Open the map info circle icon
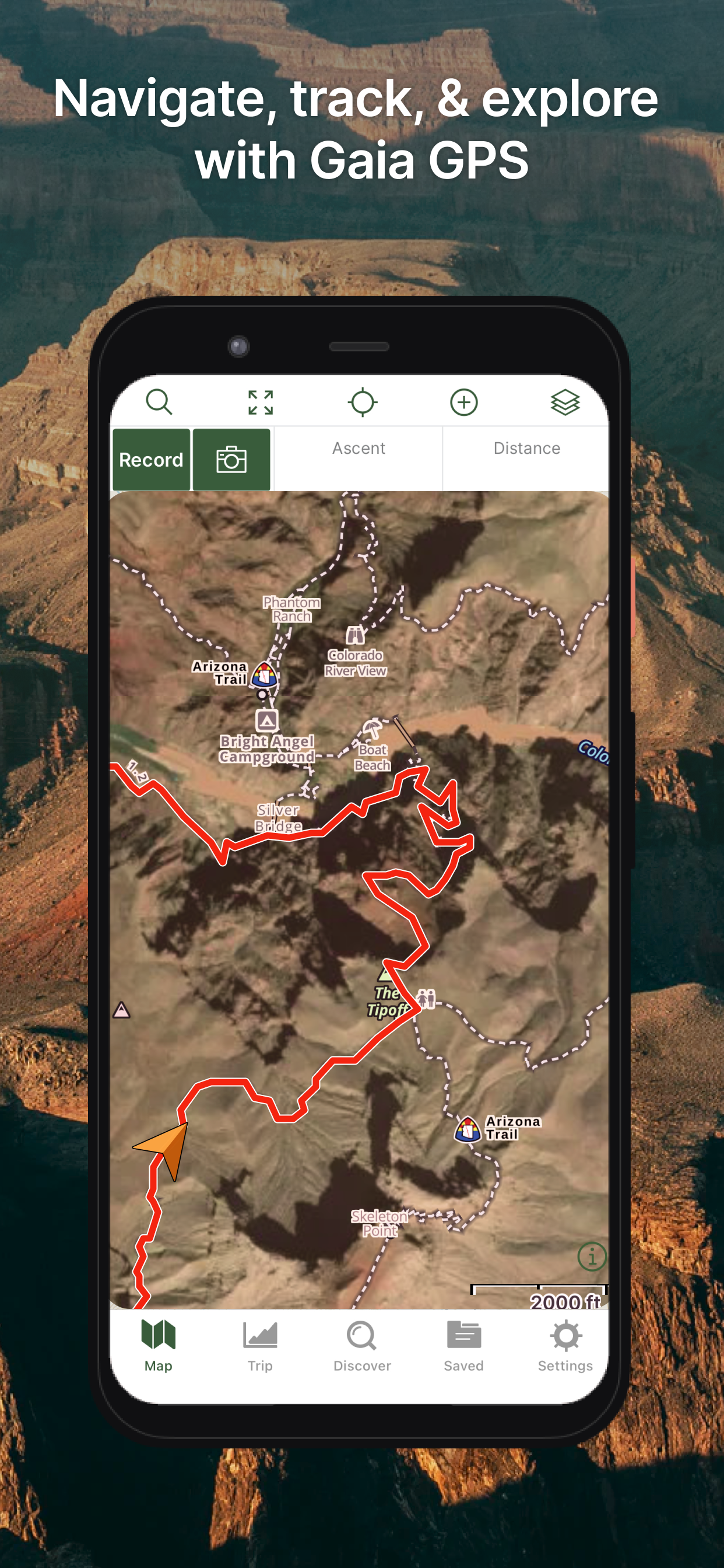This screenshot has height=1568, width=724. 592,1257
